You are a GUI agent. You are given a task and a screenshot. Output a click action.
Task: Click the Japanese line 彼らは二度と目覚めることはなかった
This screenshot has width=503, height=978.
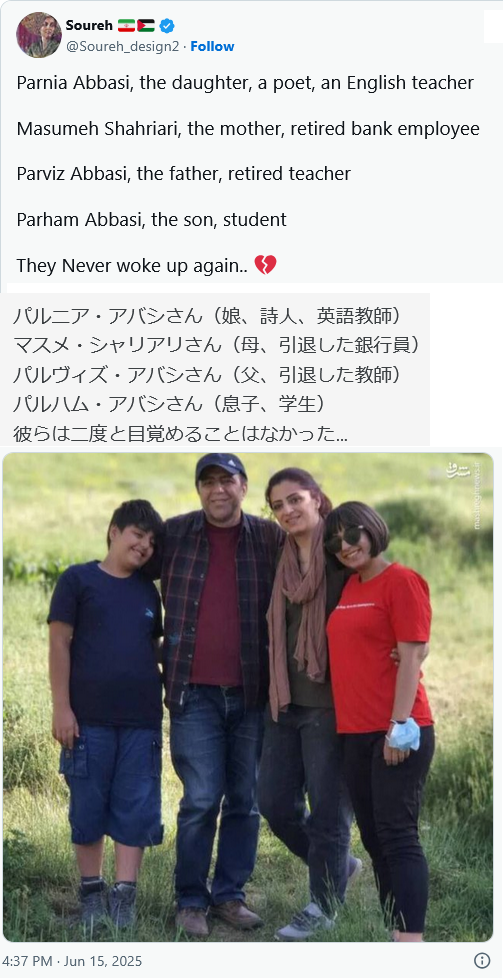(180, 433)
